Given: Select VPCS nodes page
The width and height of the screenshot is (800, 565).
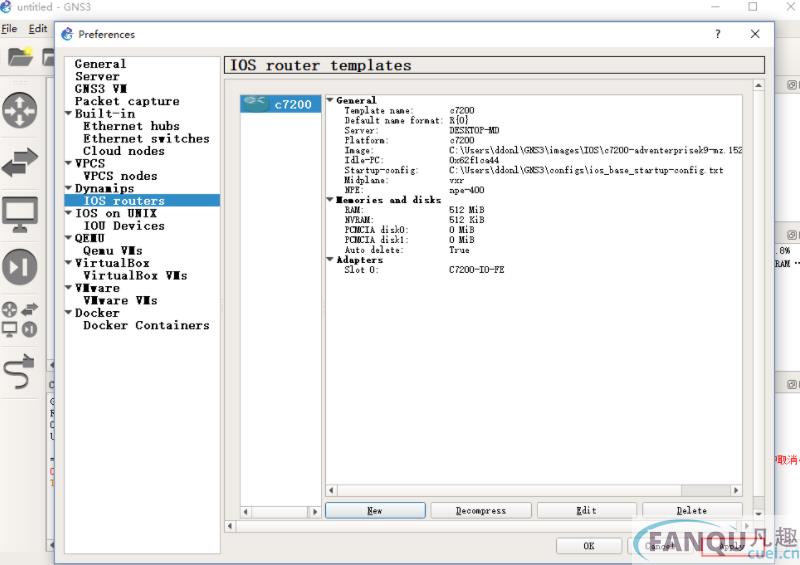Looking at the screenshot, I should tap(120, 176).
